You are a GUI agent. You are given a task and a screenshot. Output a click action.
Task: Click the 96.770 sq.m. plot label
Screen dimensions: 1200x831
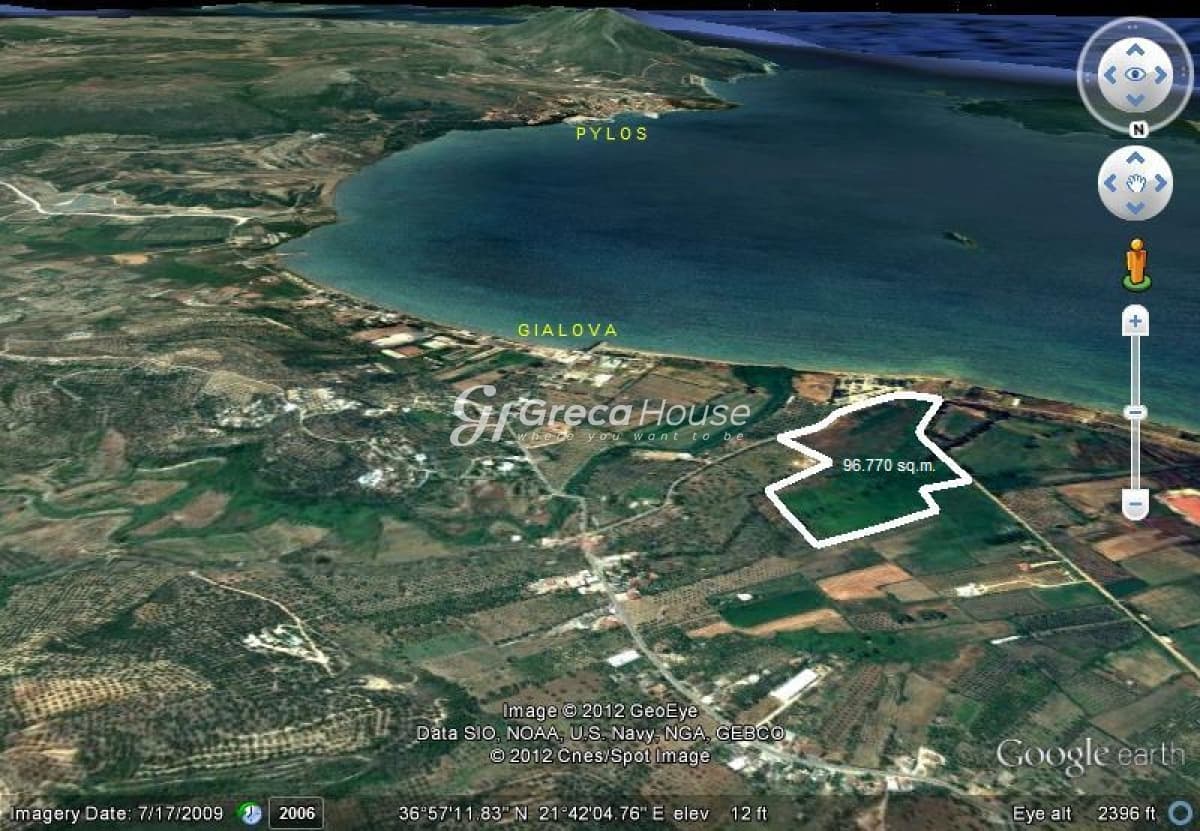(889, 465)
